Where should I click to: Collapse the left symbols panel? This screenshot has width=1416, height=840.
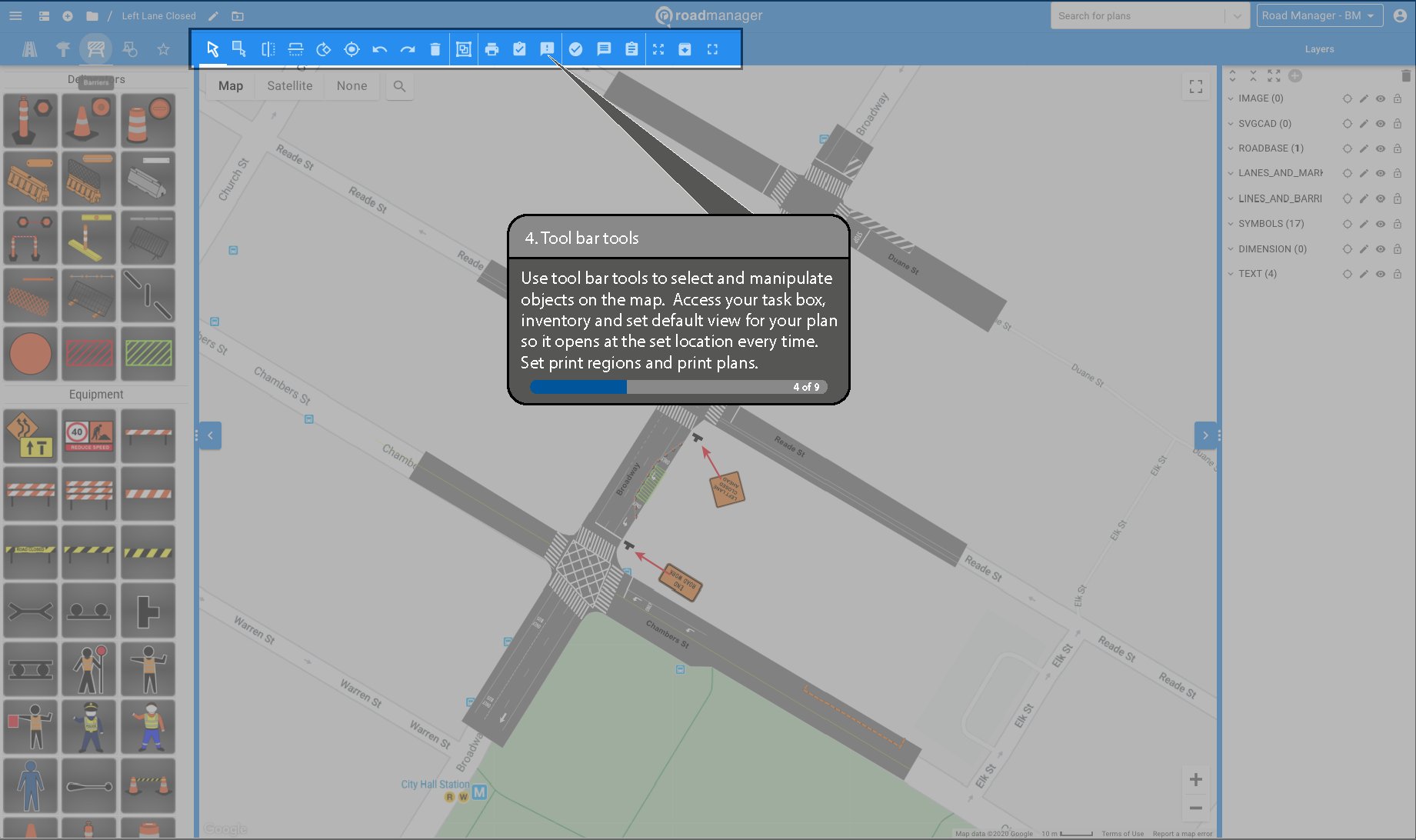tap(210, 435)
